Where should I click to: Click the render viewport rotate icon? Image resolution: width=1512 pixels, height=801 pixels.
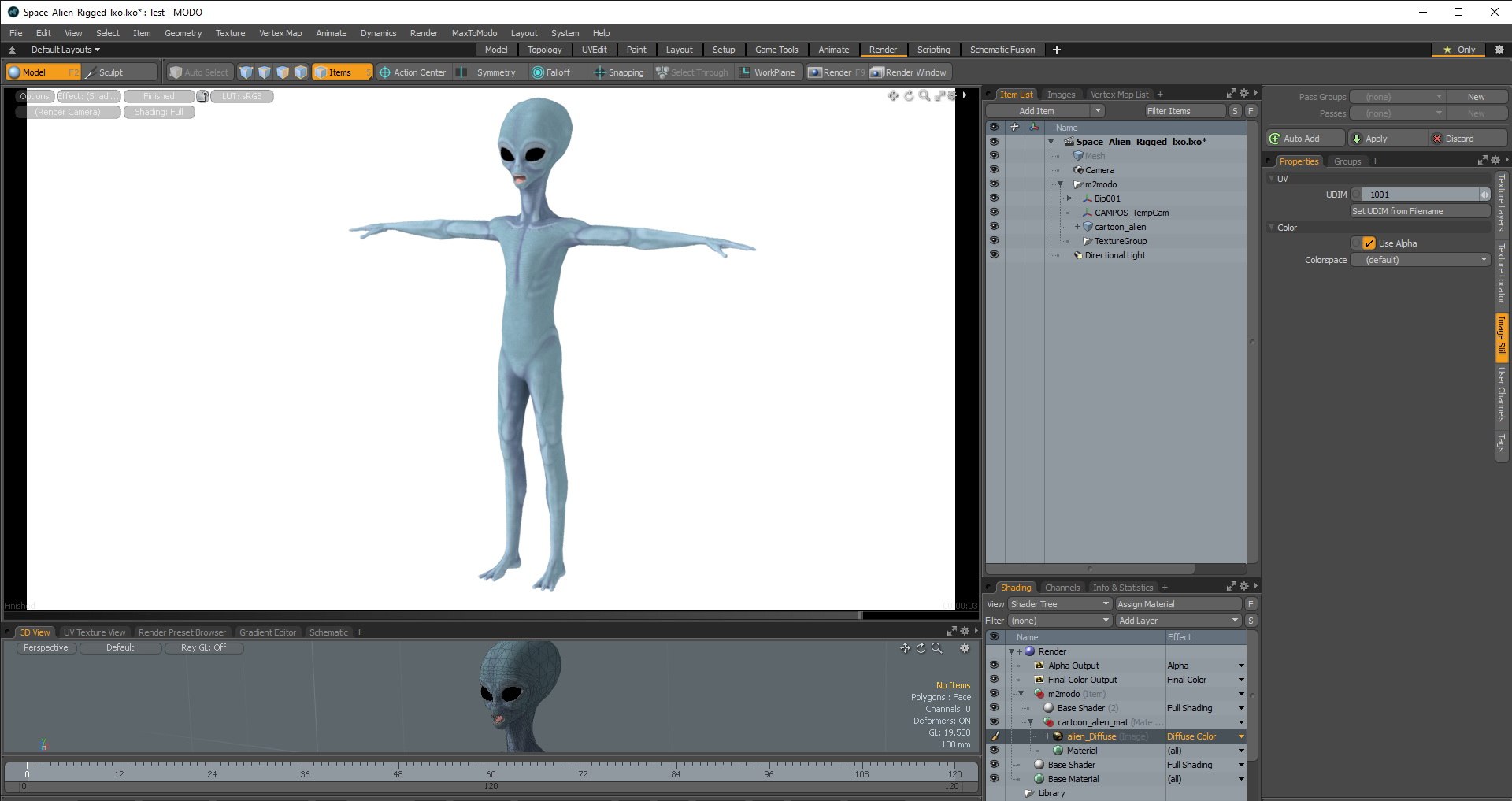coord(909,95)
